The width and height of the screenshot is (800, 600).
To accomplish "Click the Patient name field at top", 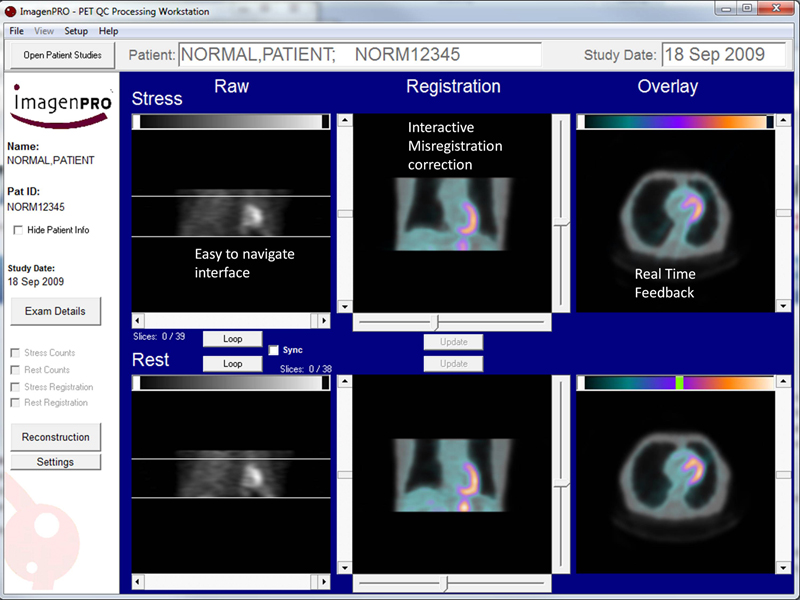I will pyautogui.click(x=360, y=55).
